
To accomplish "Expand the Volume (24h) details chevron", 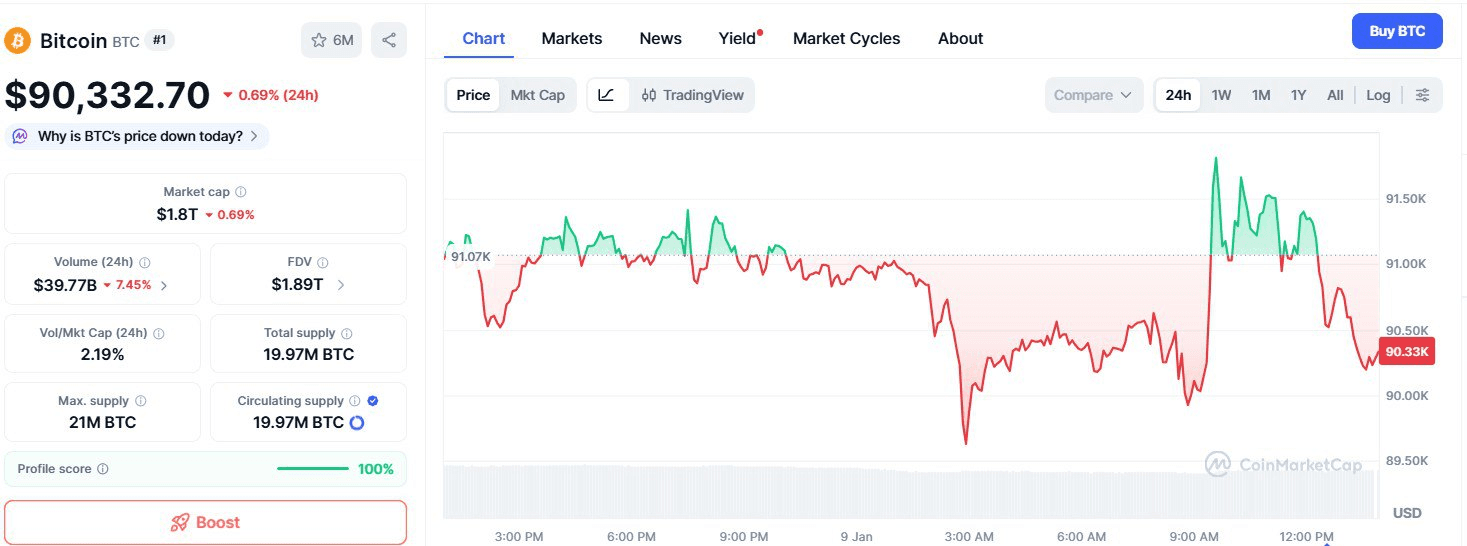I will [164, 285].
